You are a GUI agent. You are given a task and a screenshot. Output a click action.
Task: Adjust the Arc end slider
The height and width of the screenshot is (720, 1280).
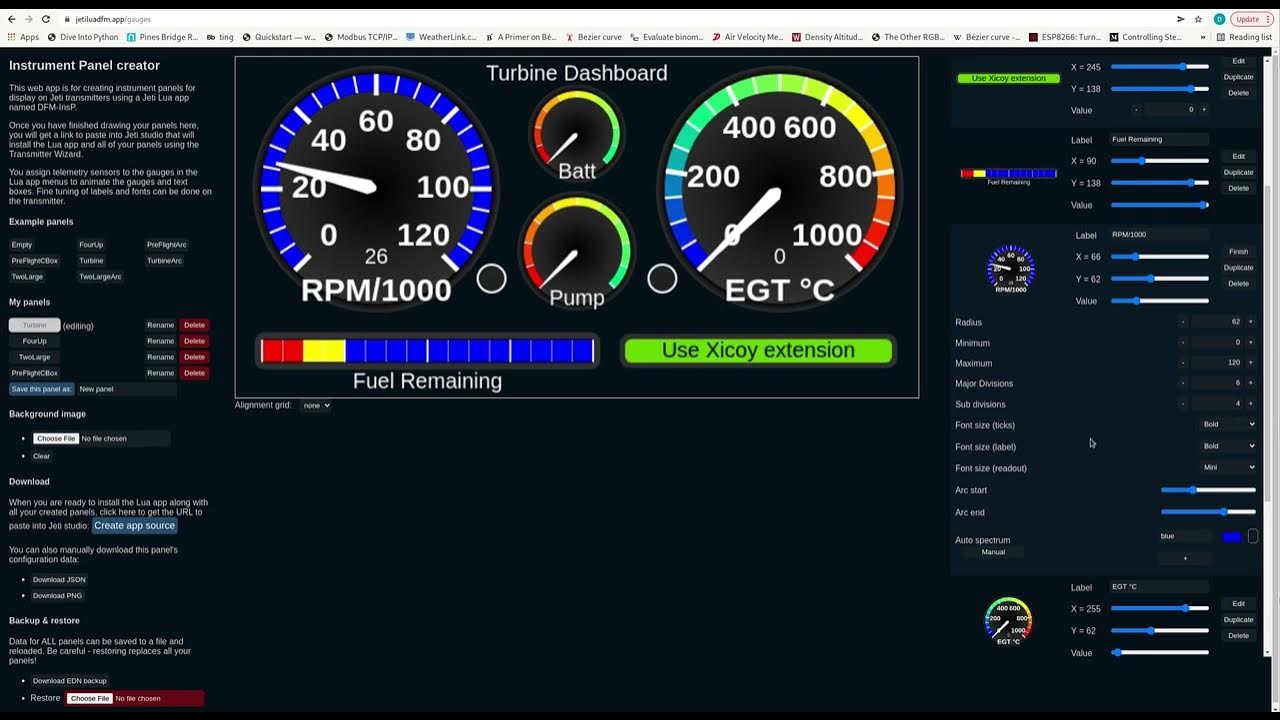click(x=1208, y=512)
